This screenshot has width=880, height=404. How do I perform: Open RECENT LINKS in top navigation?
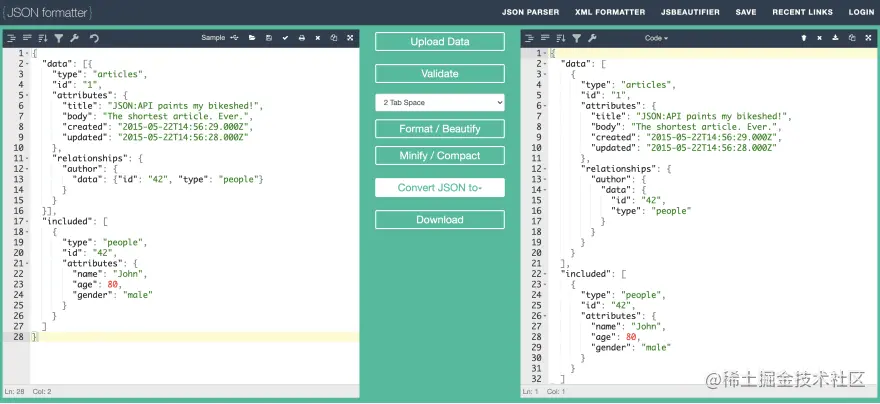point(803,12)
